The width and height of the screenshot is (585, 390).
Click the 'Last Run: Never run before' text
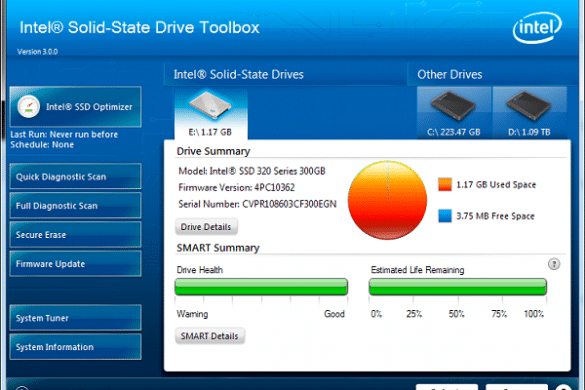click(x=64, y=134)
